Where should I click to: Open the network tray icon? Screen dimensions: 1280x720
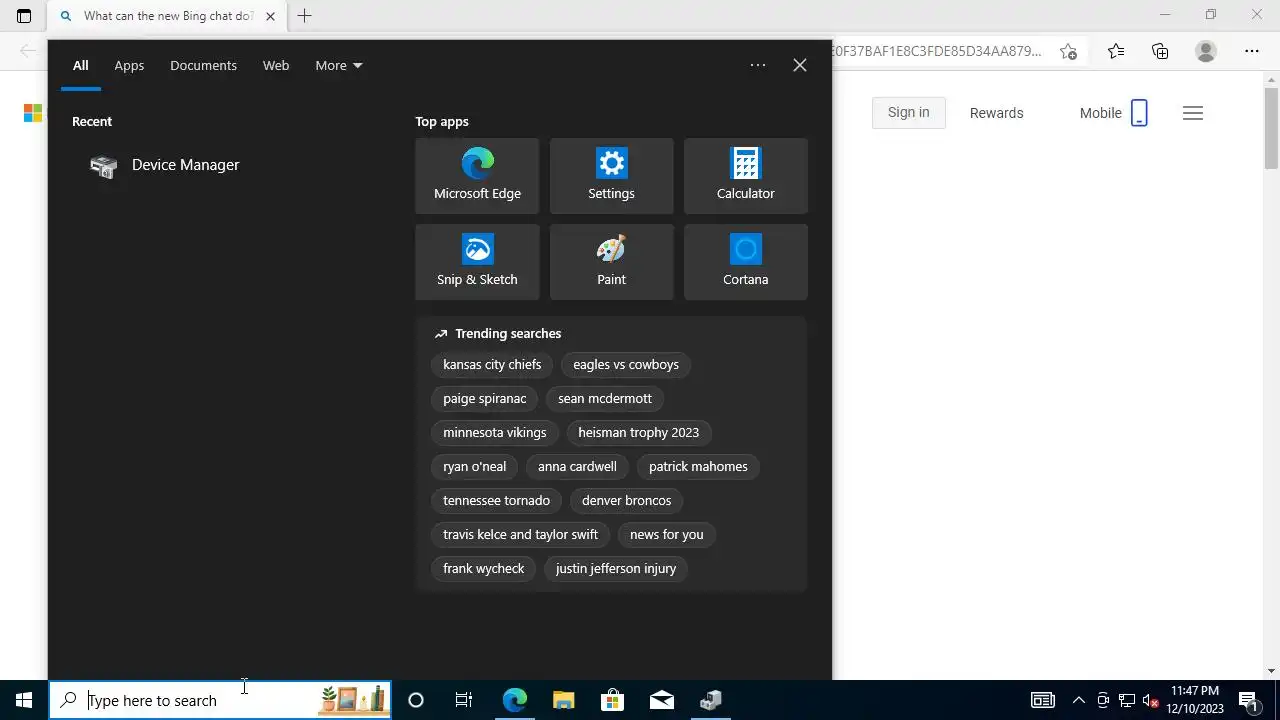tap(1126, 700)
